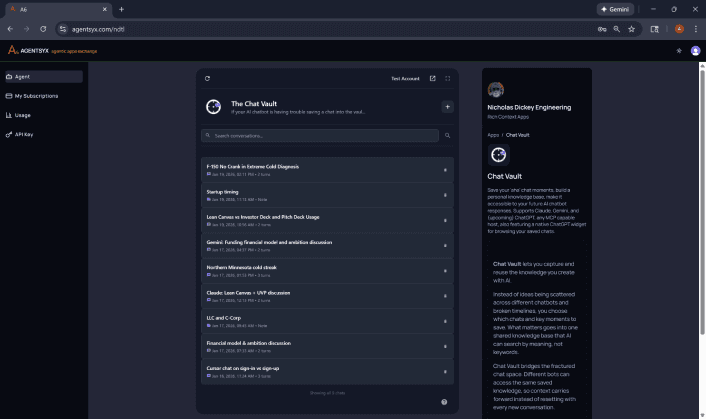Click trash icon on LLC and C-Corp row
Viewport: 706px width, 419px height.
click(445, 321)
